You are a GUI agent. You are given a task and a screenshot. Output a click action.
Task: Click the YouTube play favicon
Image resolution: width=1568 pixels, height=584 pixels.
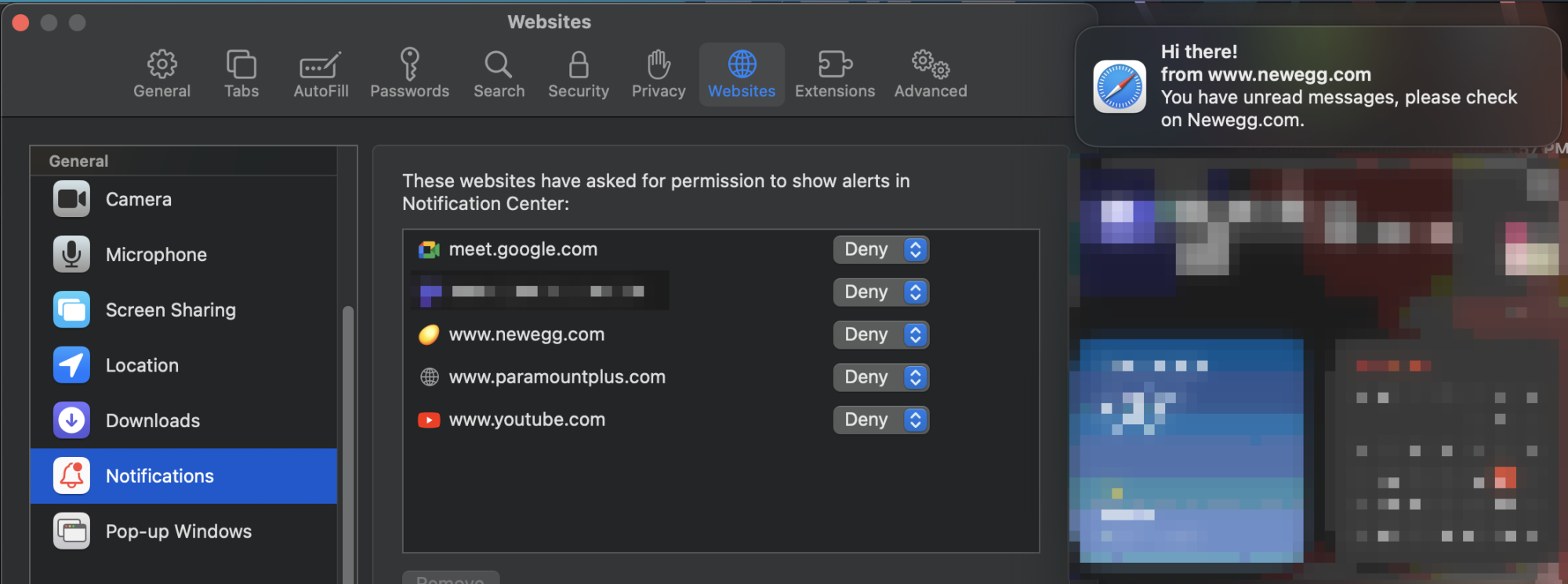coord(429,420)
